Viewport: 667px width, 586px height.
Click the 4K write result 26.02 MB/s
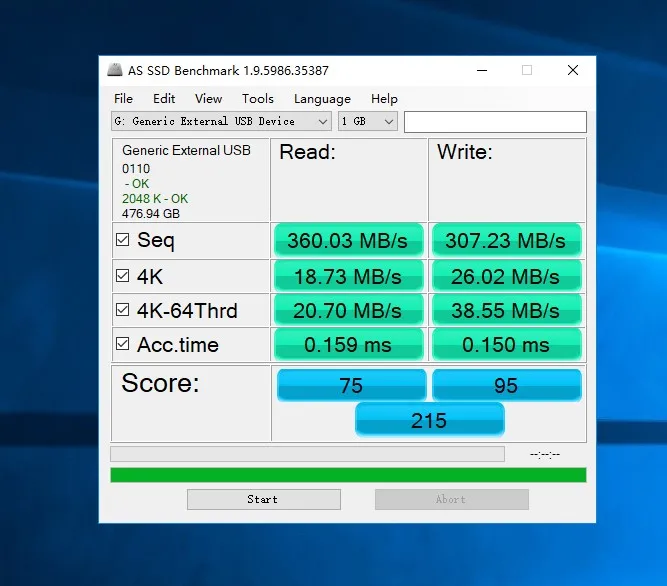[507, 276]
